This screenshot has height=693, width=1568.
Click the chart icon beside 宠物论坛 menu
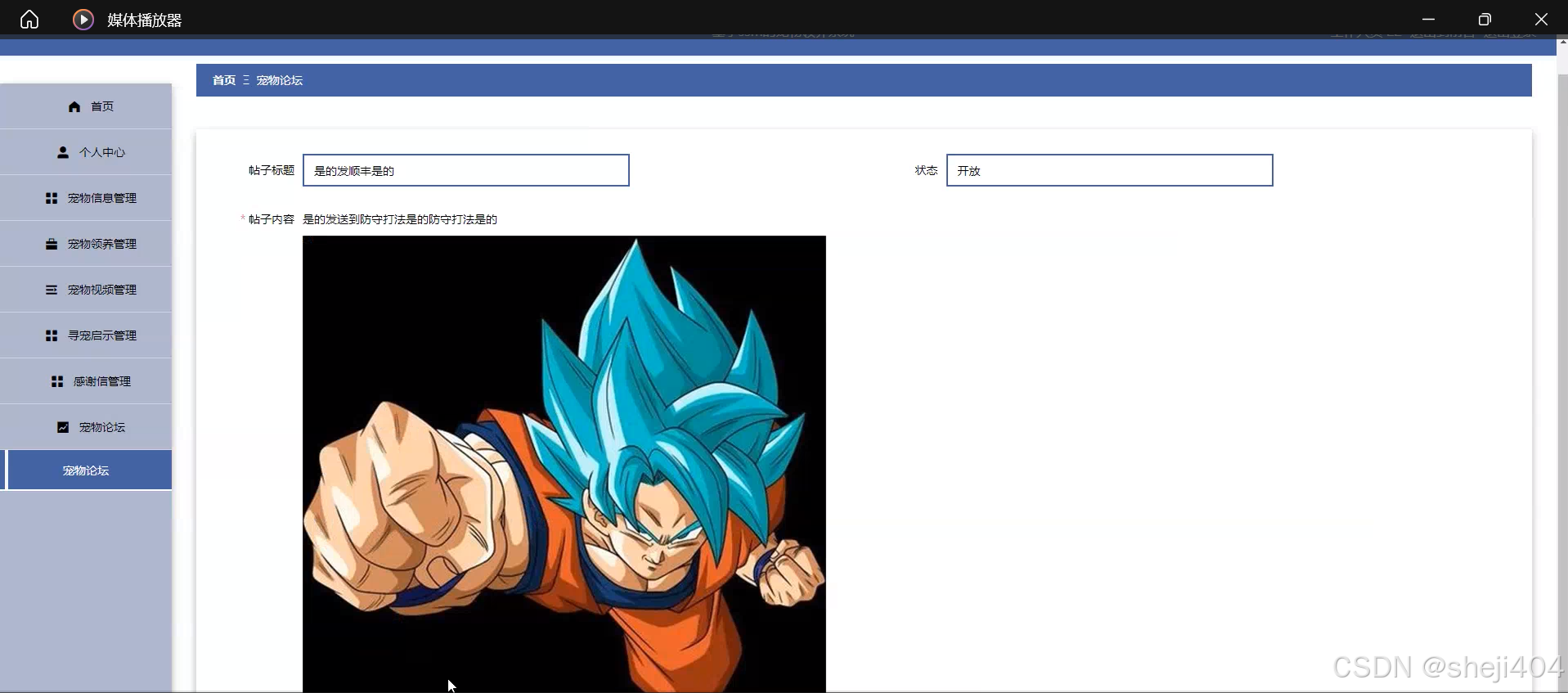(63, 427)
